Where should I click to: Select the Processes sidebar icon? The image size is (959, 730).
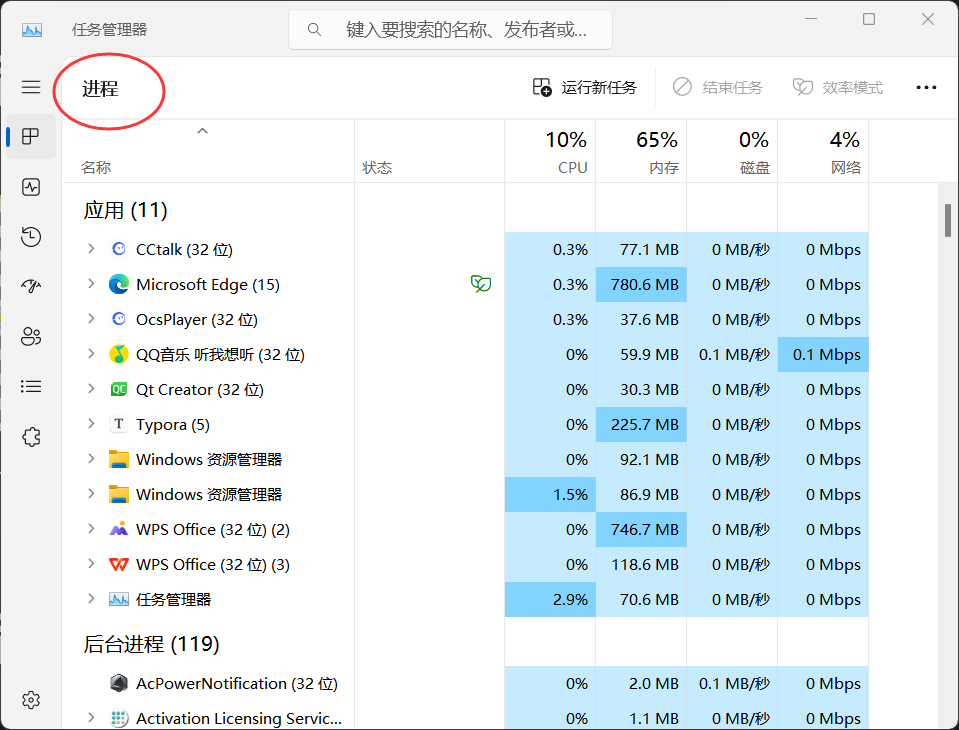31,136
